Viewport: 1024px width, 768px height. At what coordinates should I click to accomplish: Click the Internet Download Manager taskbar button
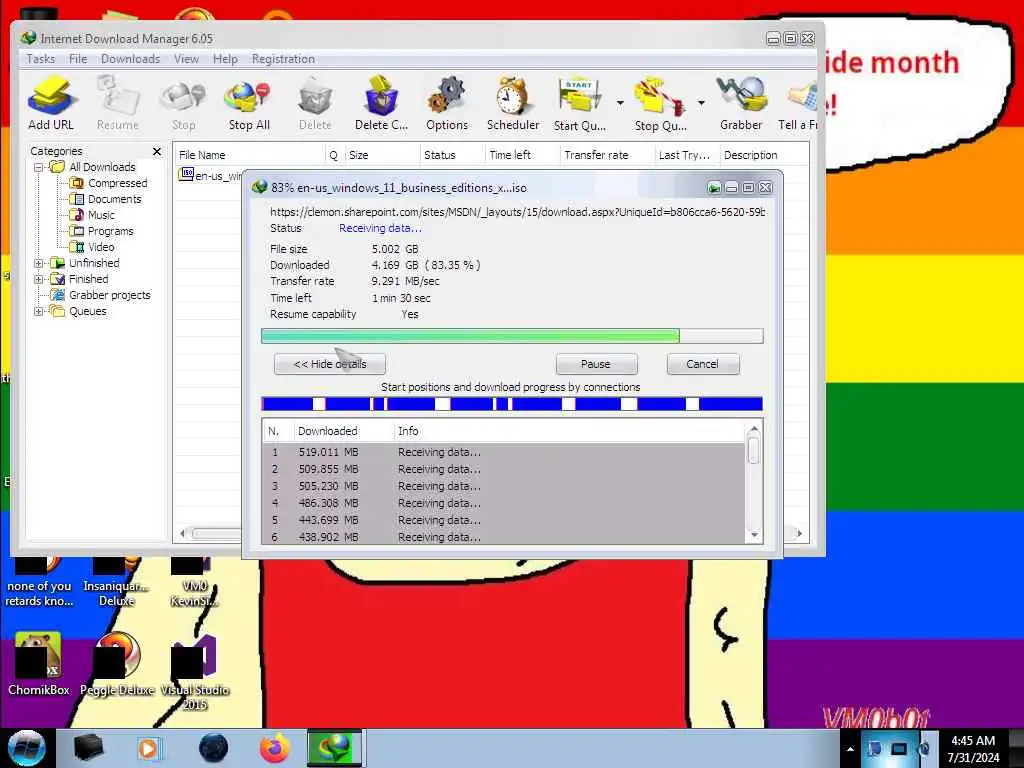coord(334,748)
